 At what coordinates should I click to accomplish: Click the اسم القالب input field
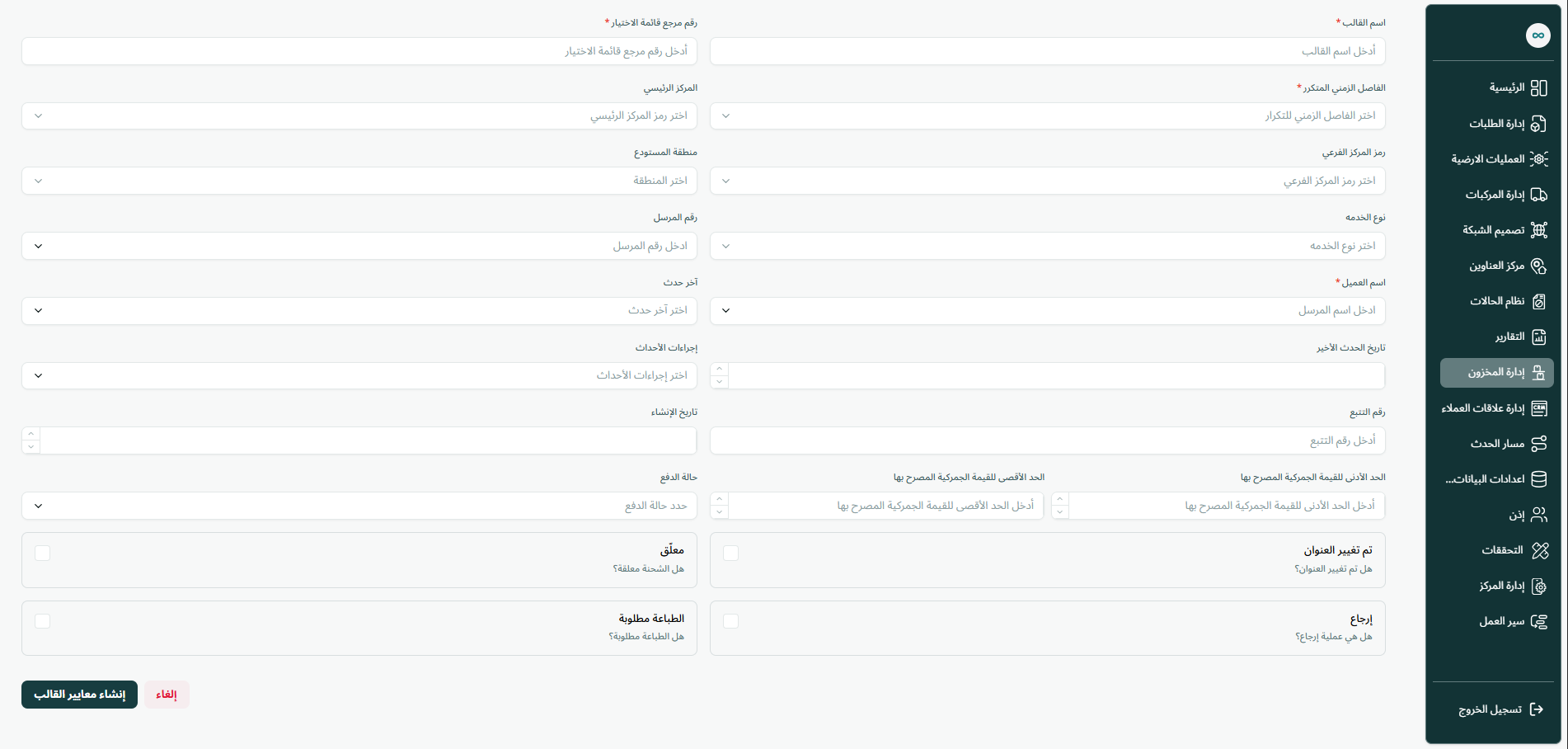click(x=1047, y=51)
